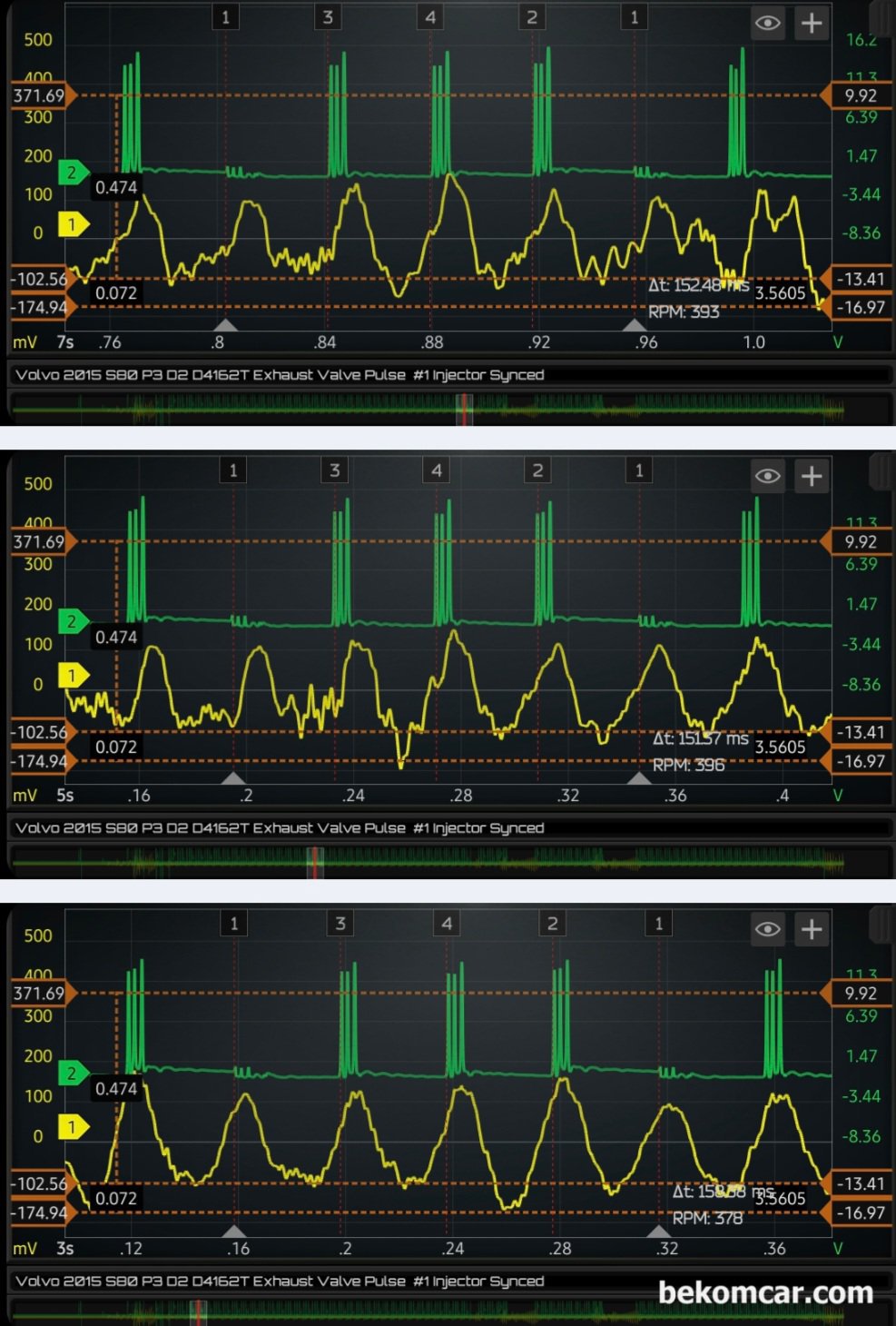Select green channel 2 marker in middle chart

(x=72, y=621)
